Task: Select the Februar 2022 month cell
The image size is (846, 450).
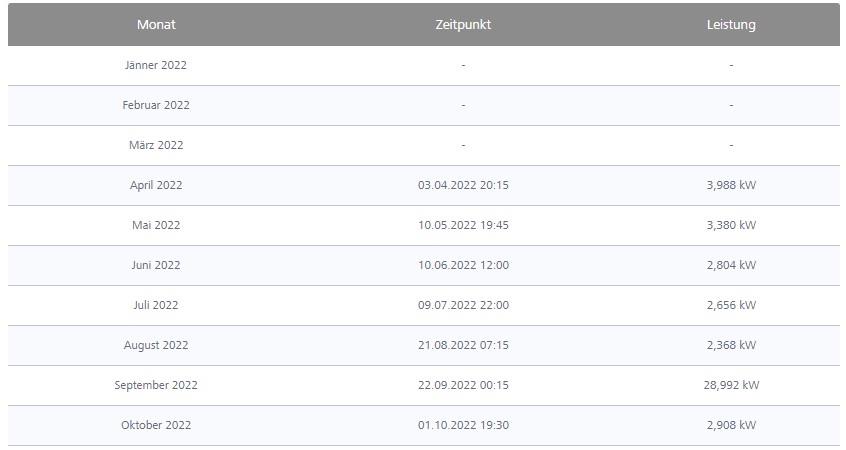Action: click(x=156, y=105)
